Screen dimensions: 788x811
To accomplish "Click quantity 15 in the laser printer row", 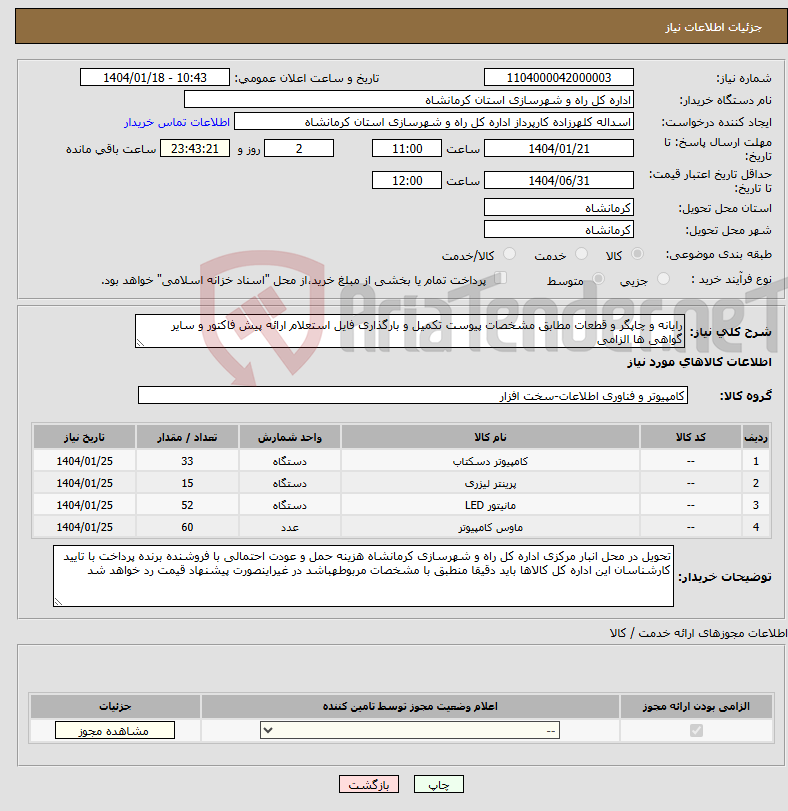I will [187, 483].
